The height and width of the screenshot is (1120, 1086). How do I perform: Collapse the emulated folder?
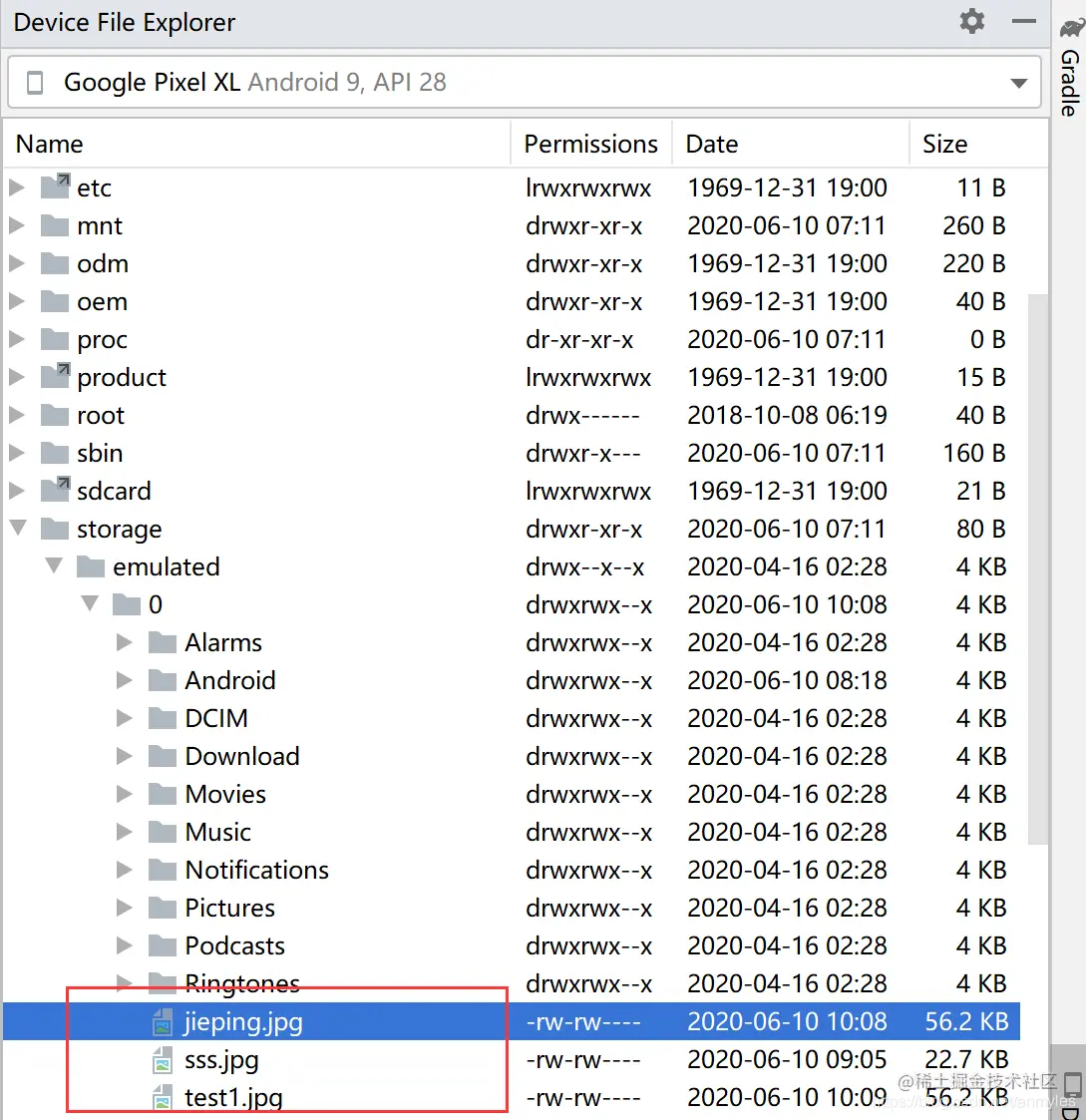point(54,565)
